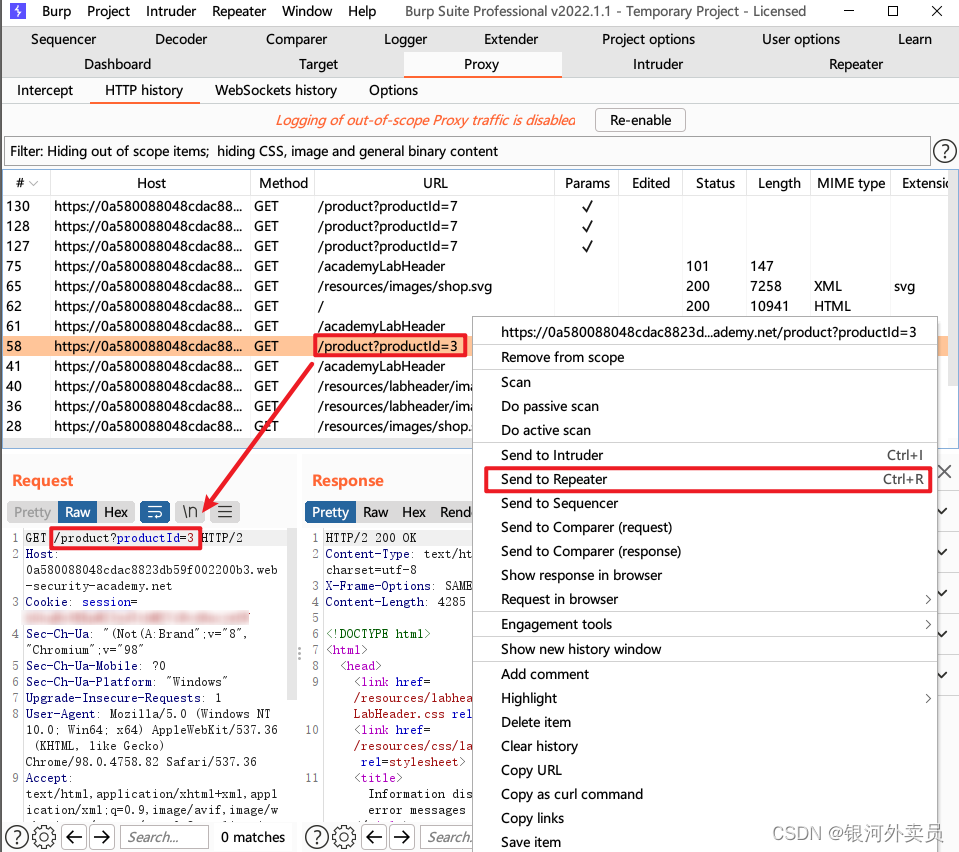959x852 pixels.
Task: Select Send to Repeater in context menu
Action: (707, 480)
